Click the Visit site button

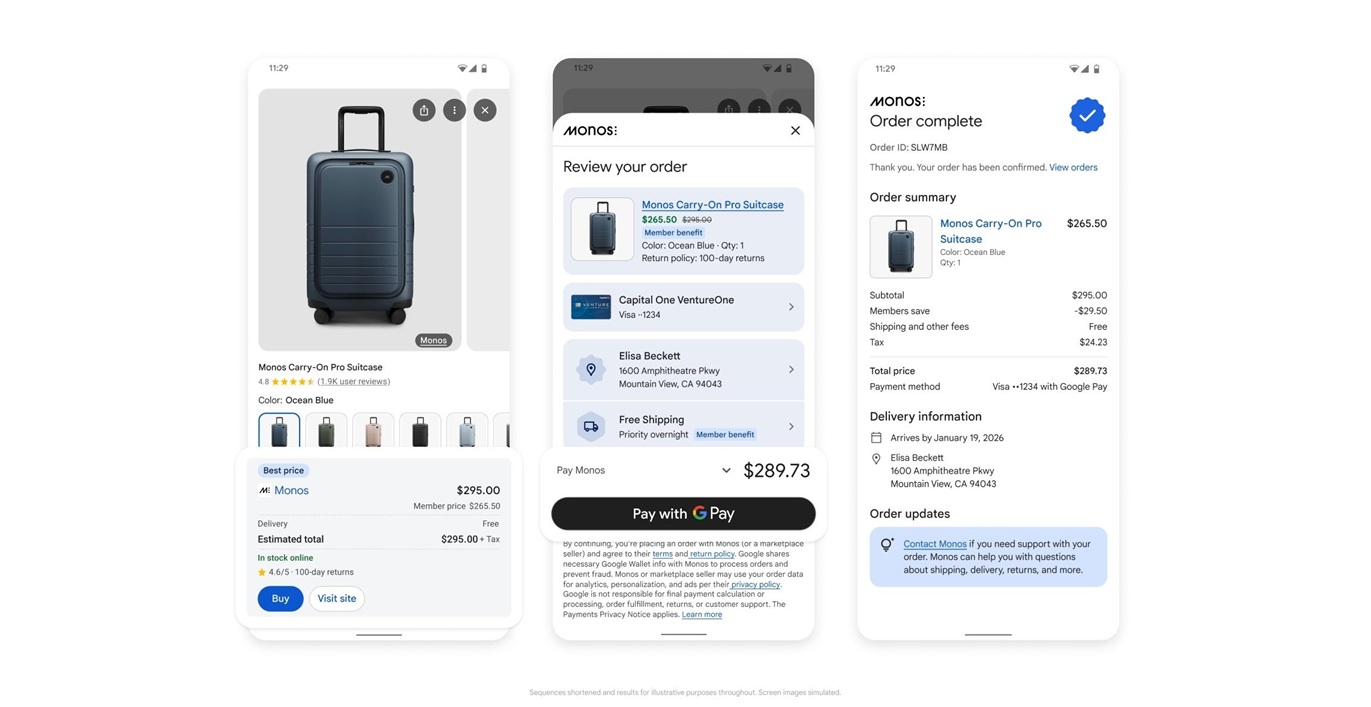337,599
